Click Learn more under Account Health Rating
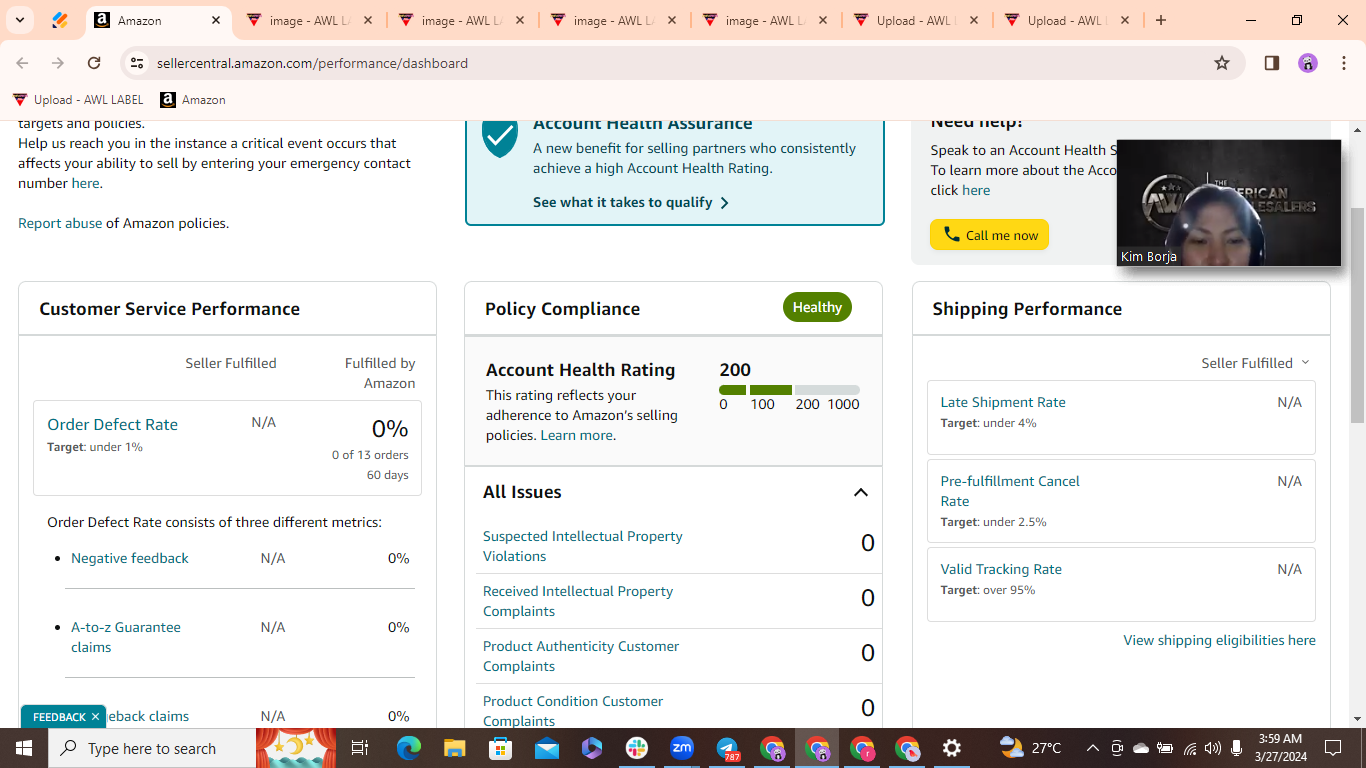The width and height of the screenshot is (1366, 768). coord(576,435)
